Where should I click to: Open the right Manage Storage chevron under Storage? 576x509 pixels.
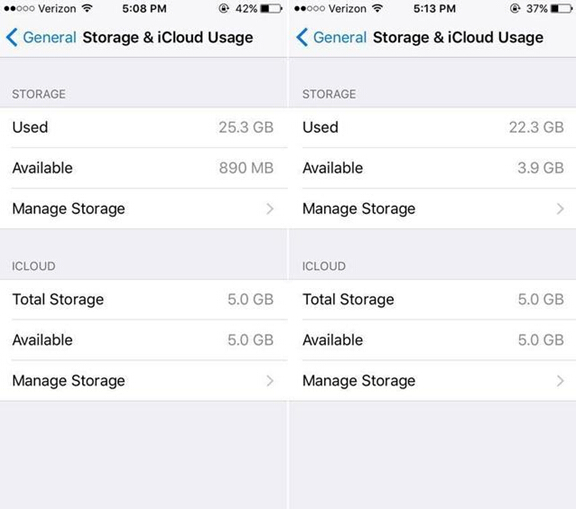560,209
